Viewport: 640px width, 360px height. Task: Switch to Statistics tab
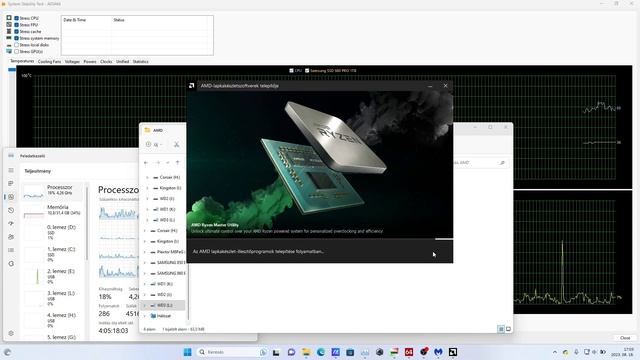pyautogui.click(x=140, y=62)
